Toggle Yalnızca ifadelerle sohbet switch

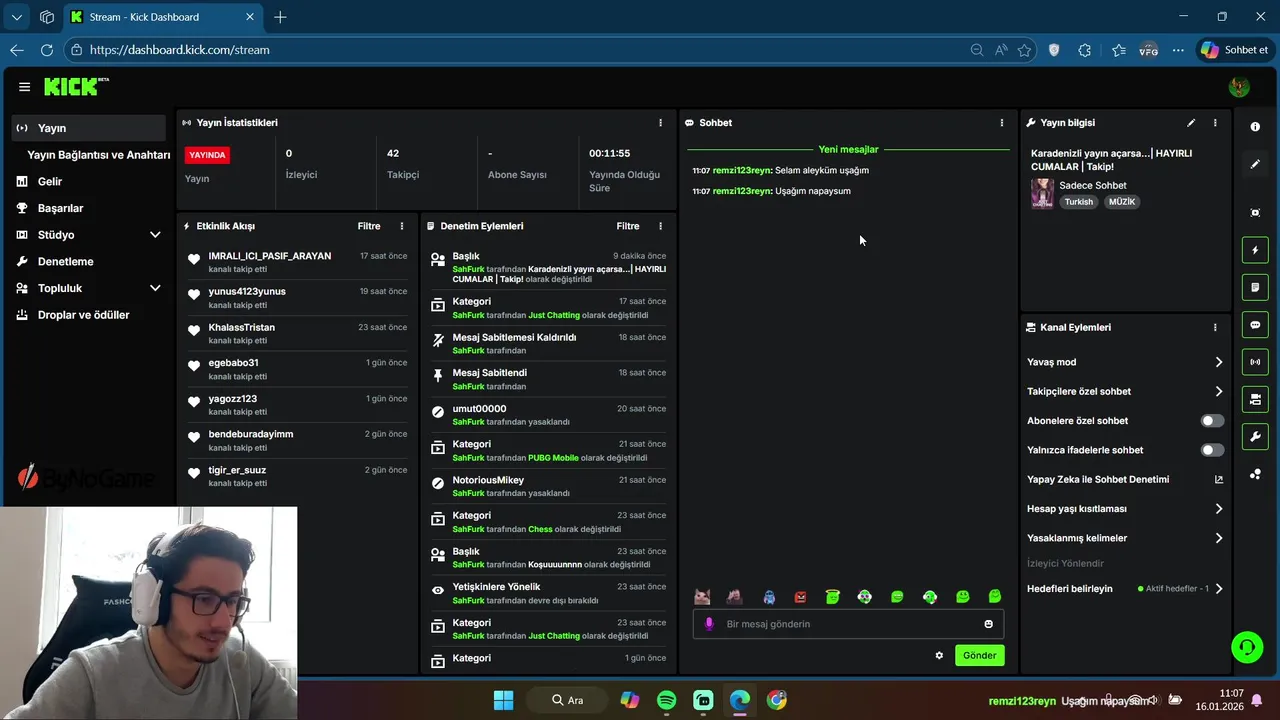[x=1212, y=450]
